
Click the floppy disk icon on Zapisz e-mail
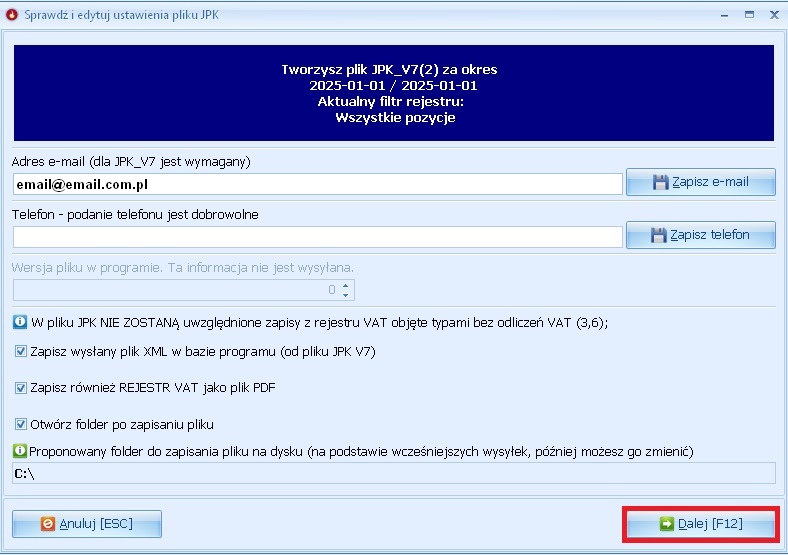pyautogui.click(x=660, y=182)
